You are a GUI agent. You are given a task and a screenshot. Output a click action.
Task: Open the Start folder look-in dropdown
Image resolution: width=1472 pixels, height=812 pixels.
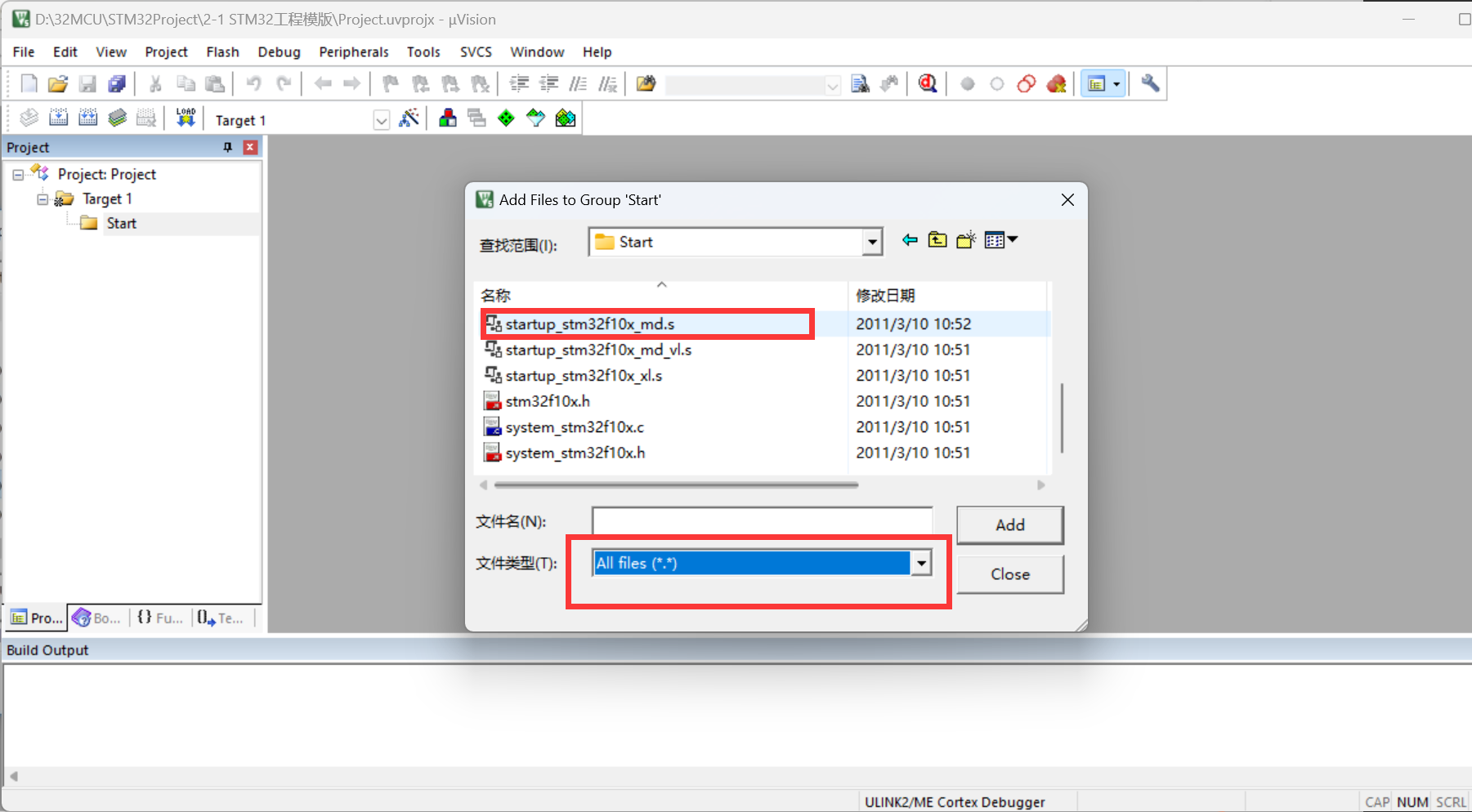click(872, 242)
